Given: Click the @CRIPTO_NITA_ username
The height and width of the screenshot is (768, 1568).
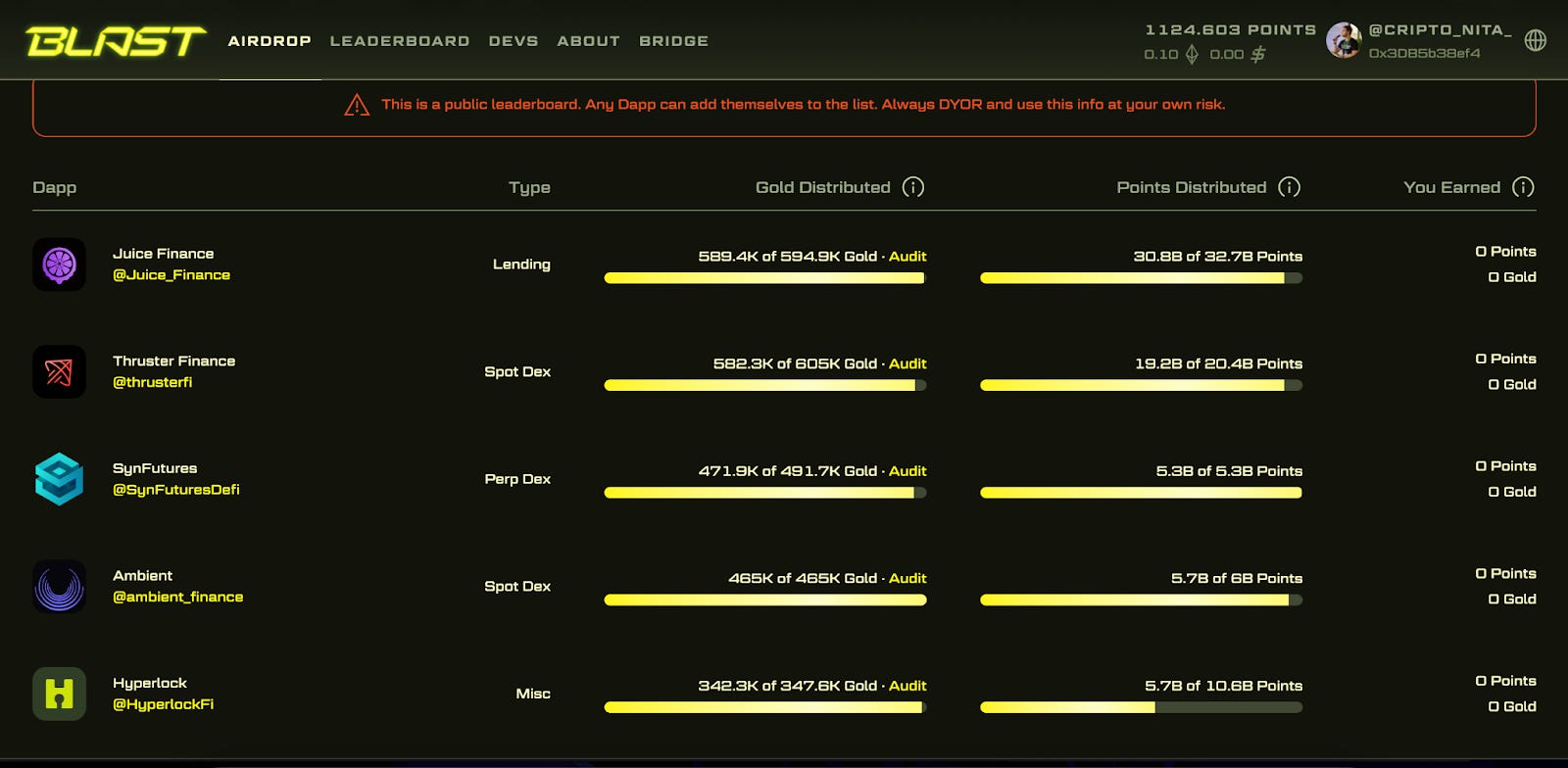Looking at the screenshot, I should [1440, 30].
